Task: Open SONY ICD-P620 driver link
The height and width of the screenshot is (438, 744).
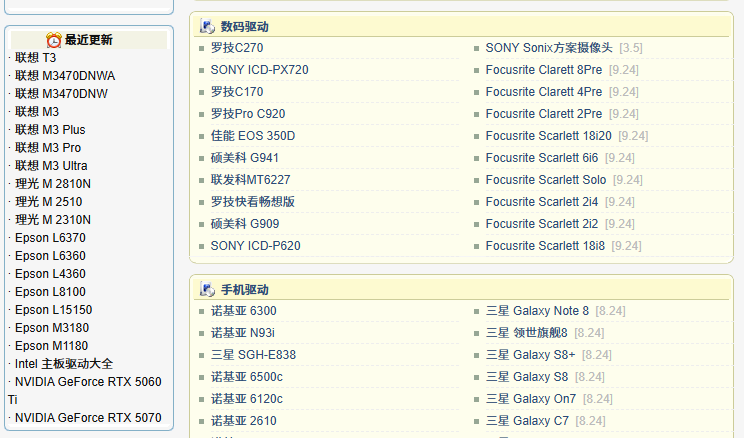Action: (256, 246)
